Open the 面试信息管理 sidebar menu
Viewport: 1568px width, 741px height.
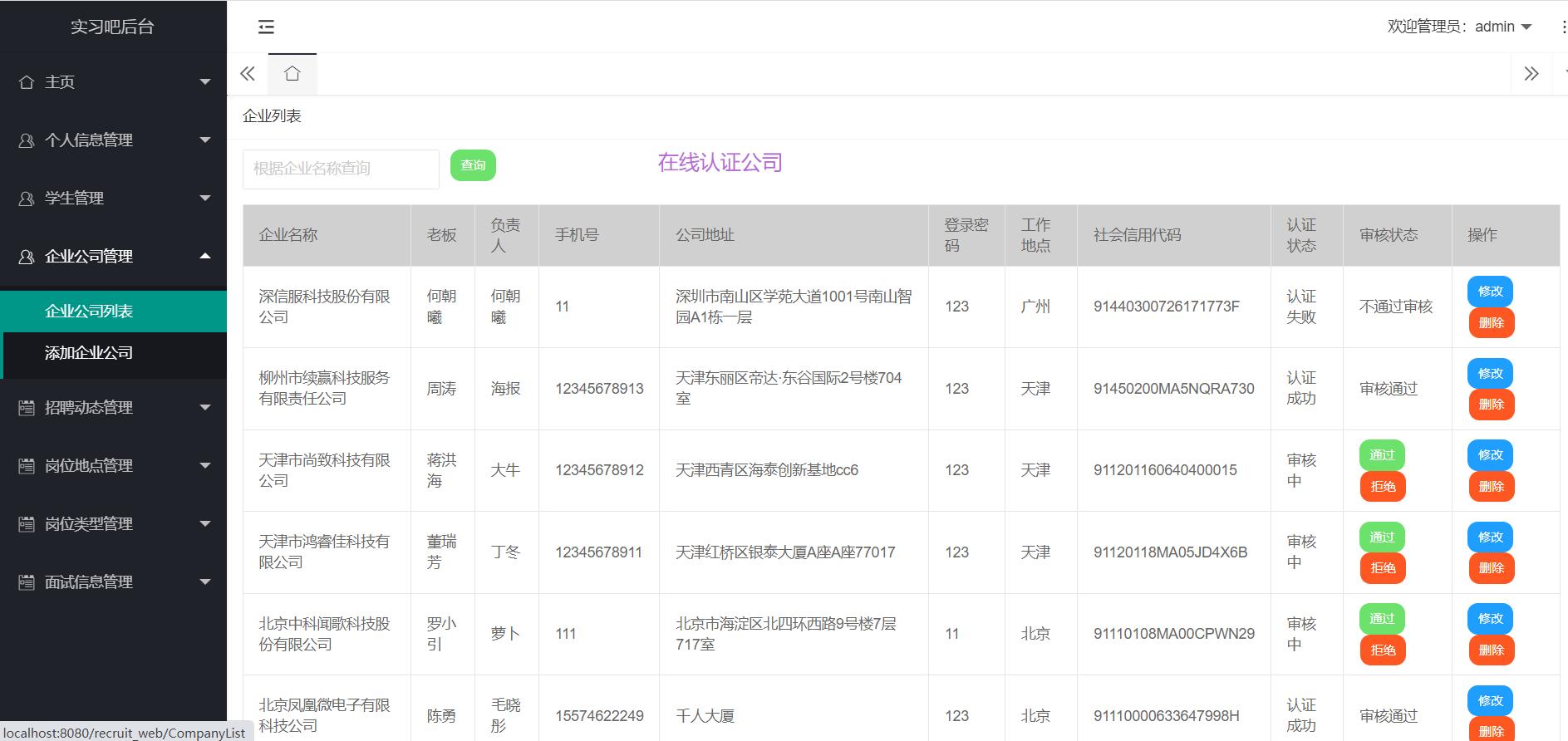pyautogui.click(x=113, y=582)
